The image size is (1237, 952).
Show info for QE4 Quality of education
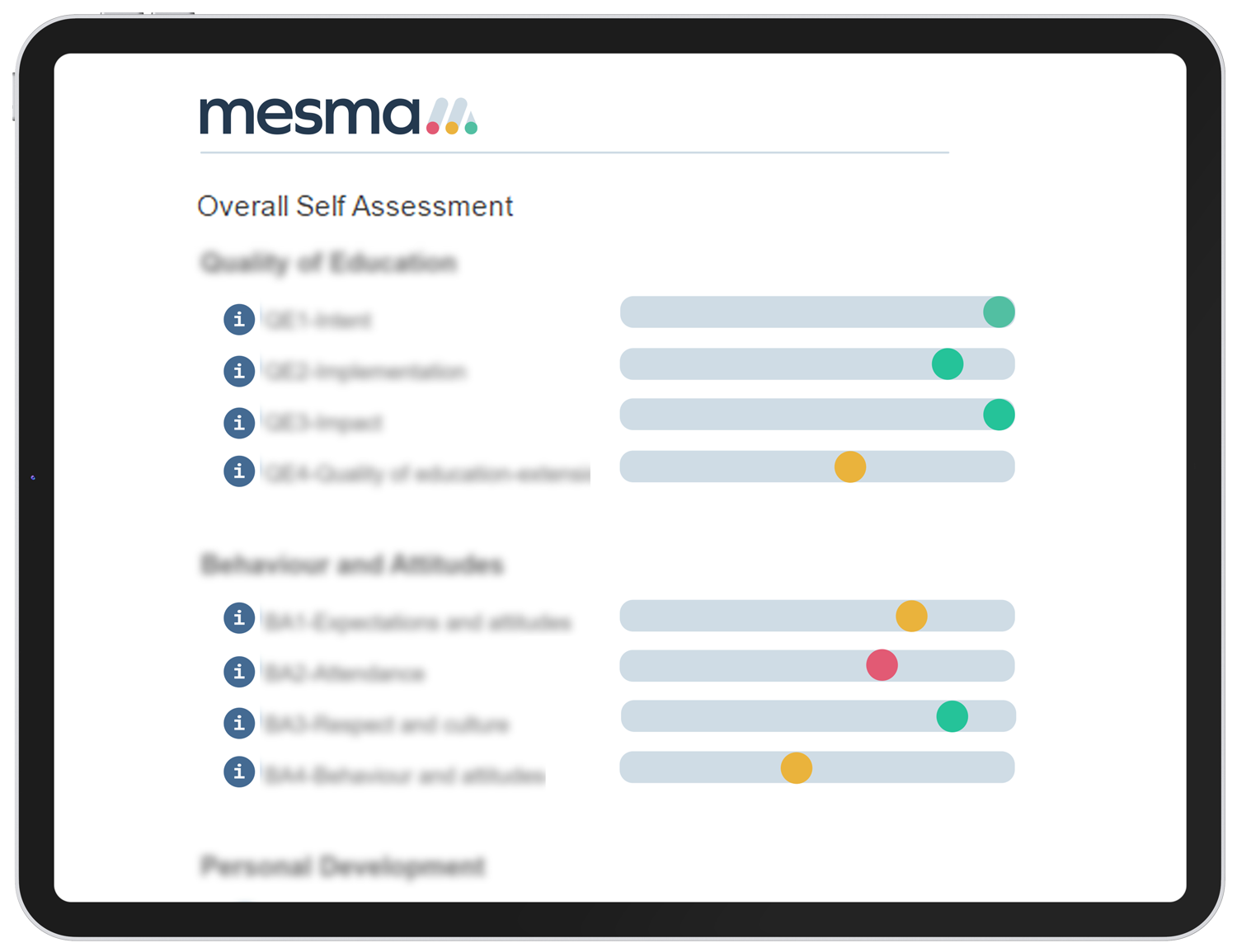tap(239, 471)
